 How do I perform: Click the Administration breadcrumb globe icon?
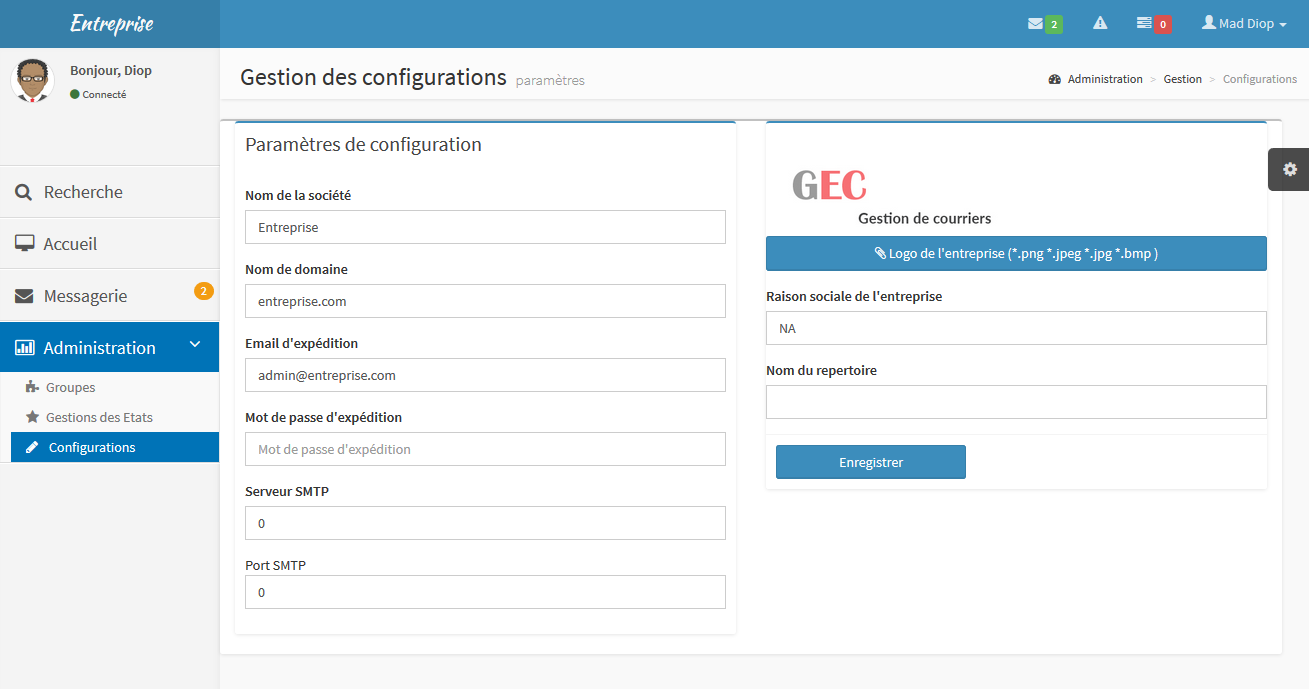click(1053, 78)
